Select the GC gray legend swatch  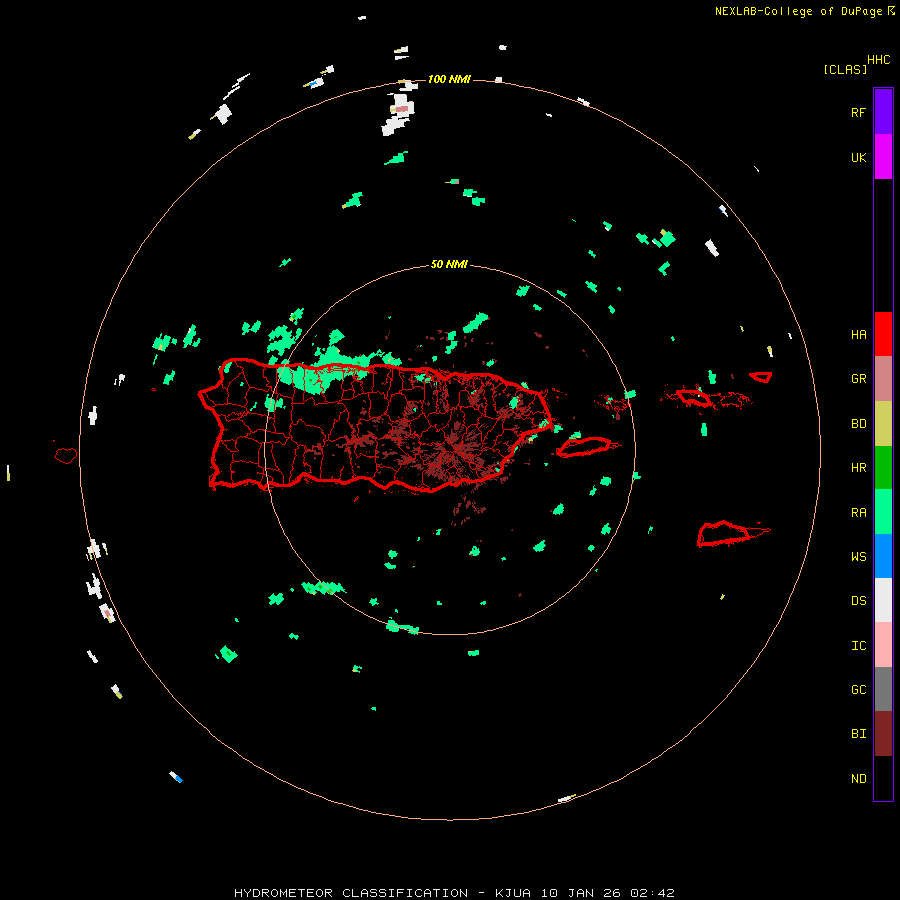pyautogui.click(x=883, y=689)
